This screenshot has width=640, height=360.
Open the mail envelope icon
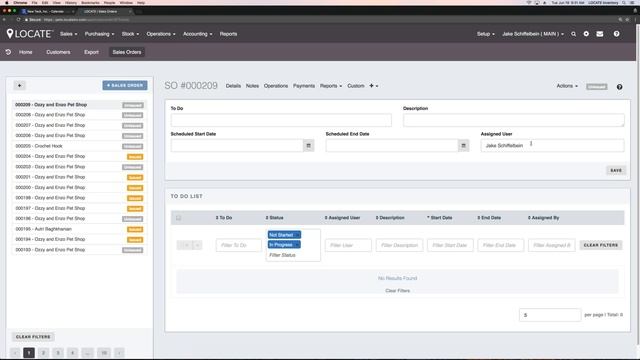tap(600, 34)
